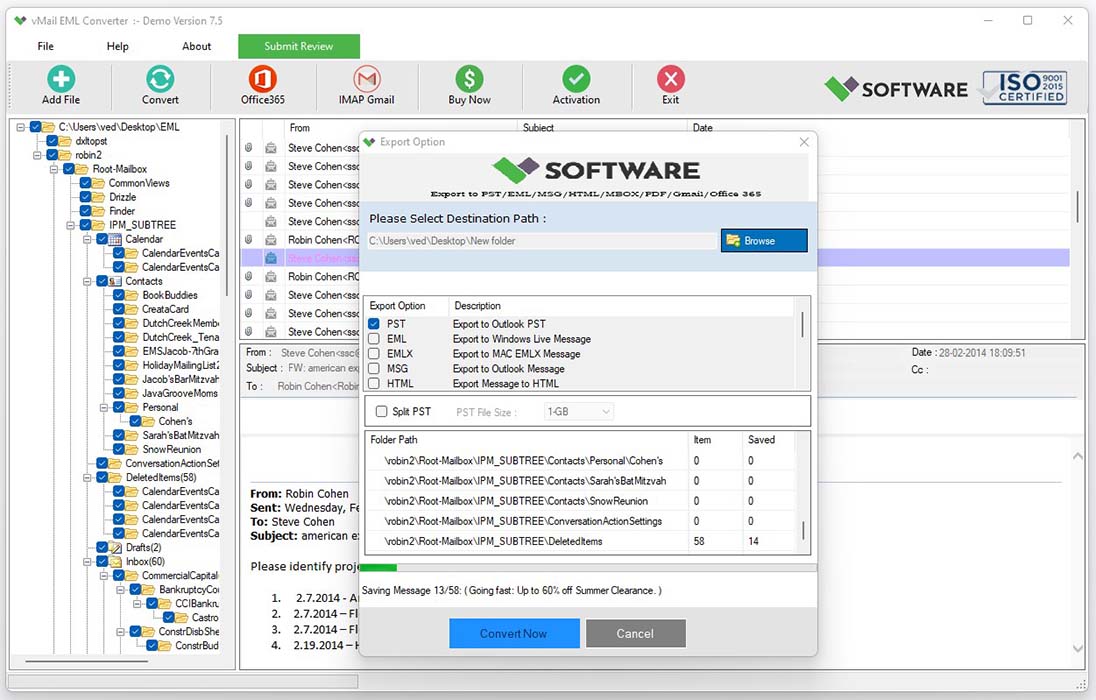The image size is (1096, 700).
Task: Collapse the IPM_SUBTREE tree node
Action: (71, 225)
